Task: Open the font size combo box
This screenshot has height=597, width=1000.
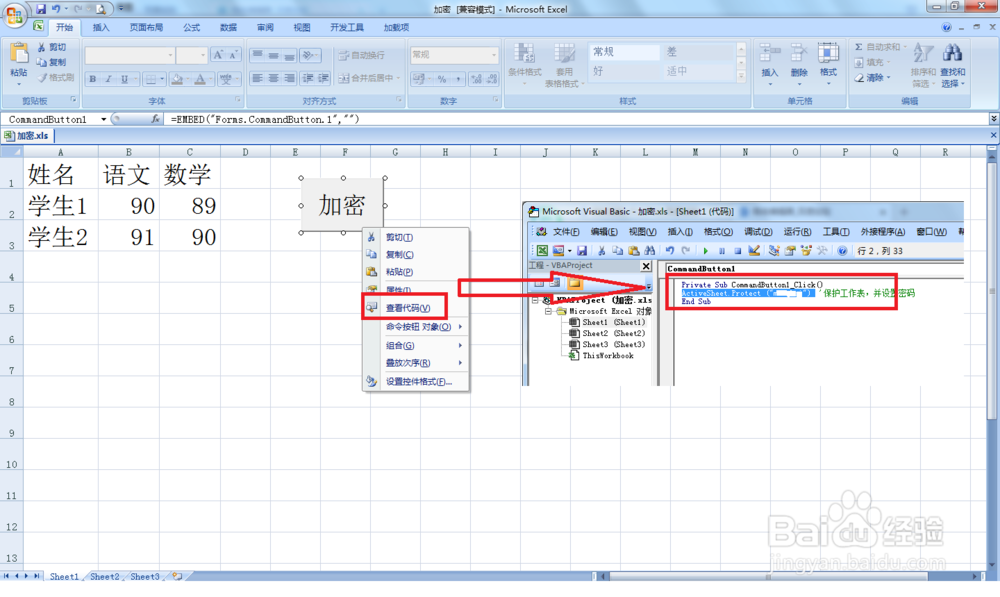Action: click(191, 55)
